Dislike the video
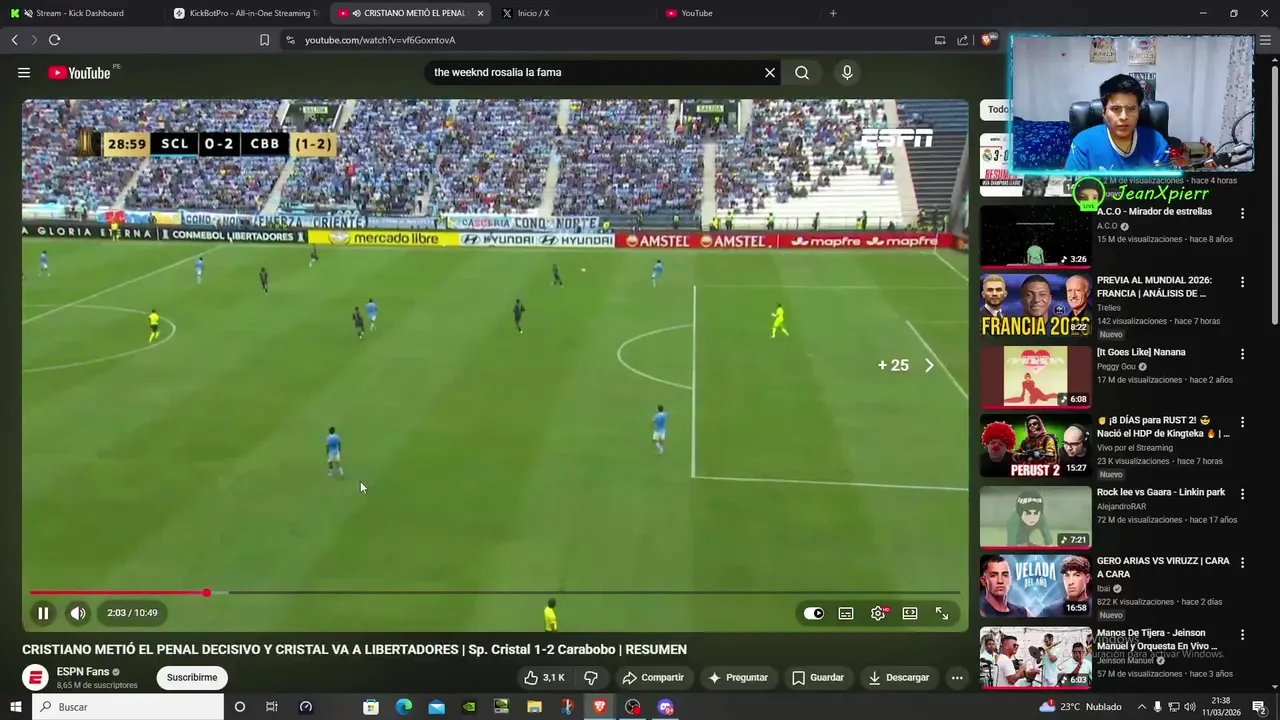1280x720 pixels. (x=590, y=677)
